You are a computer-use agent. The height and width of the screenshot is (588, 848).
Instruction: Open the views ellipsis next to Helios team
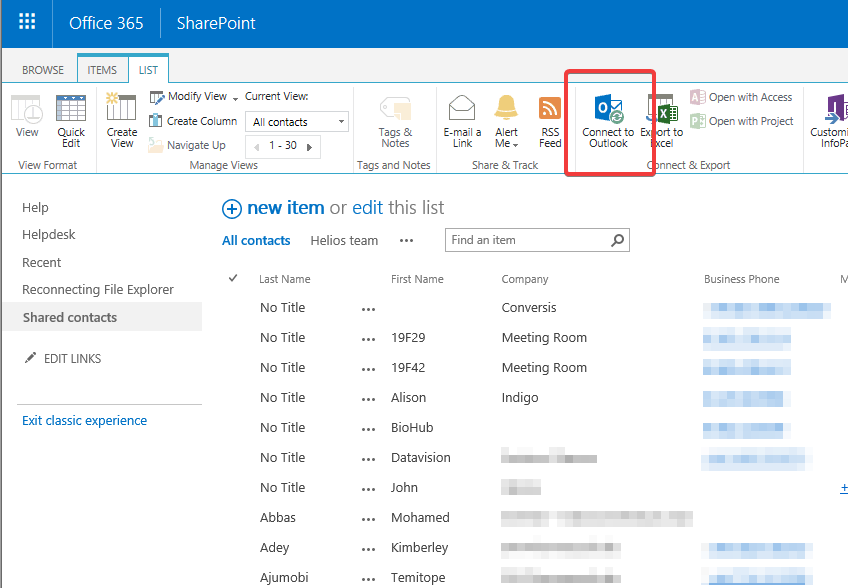tap(406, 241)
